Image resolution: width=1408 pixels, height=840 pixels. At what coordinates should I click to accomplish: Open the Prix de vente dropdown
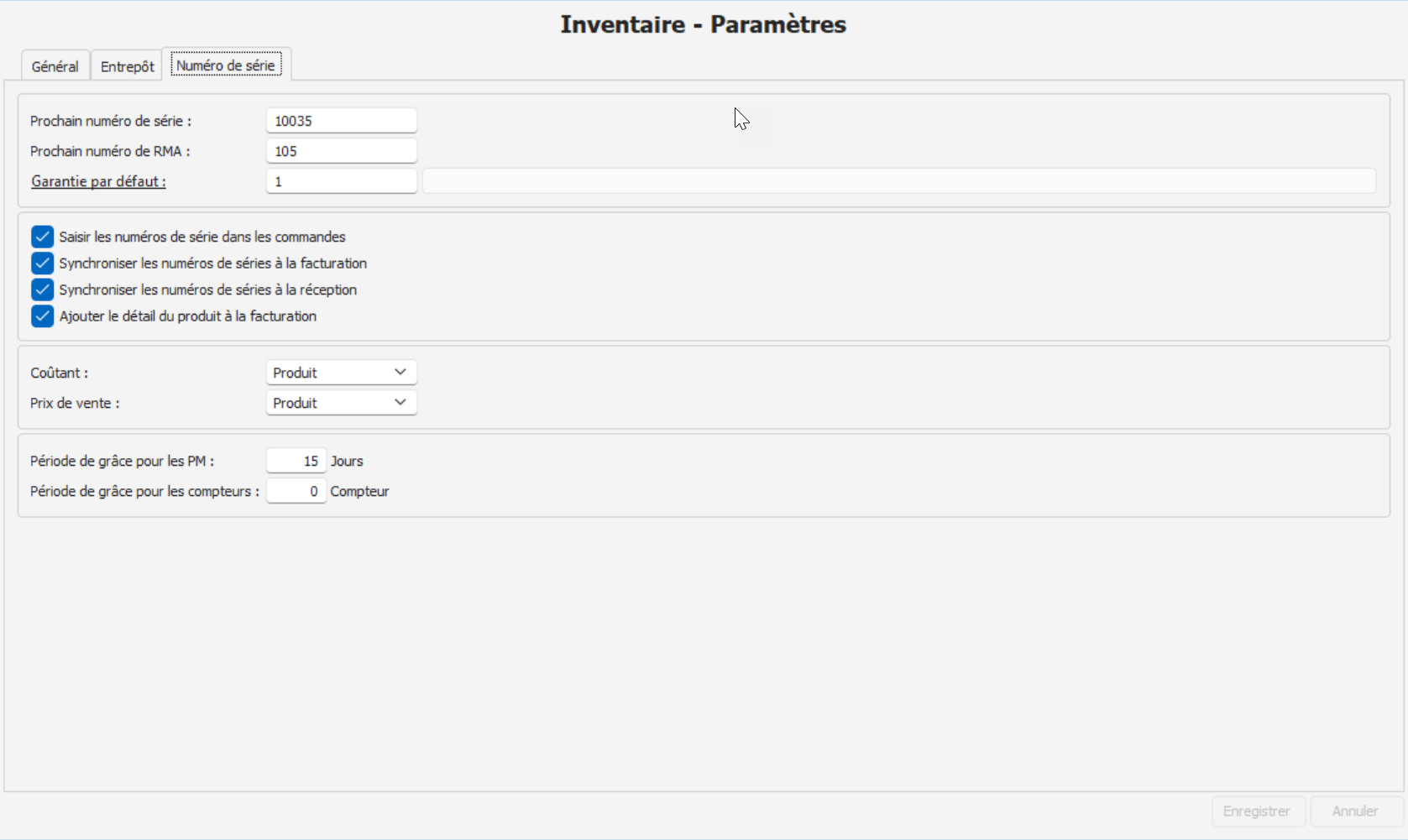(x=341, y=403)
